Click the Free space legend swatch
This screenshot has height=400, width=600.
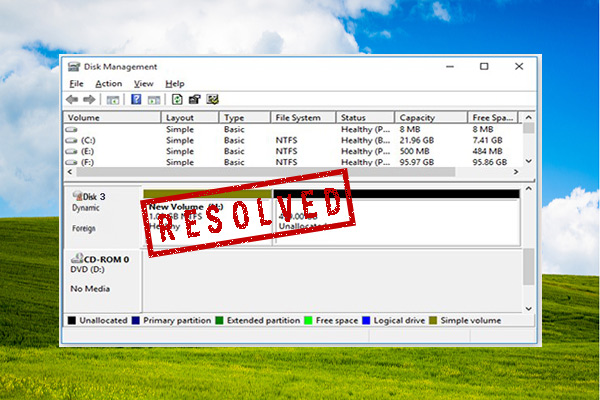point(308,320)
